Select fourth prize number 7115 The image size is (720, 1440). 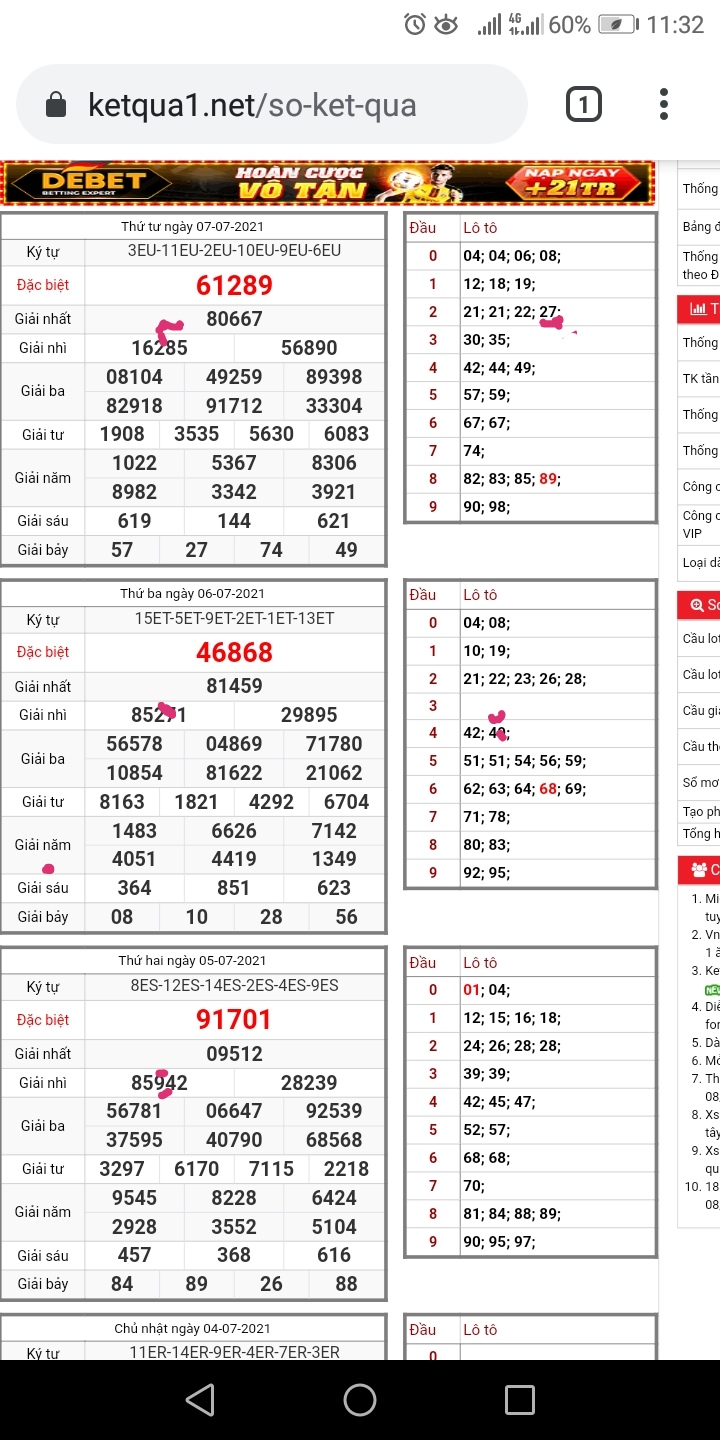click(271, 1169)
